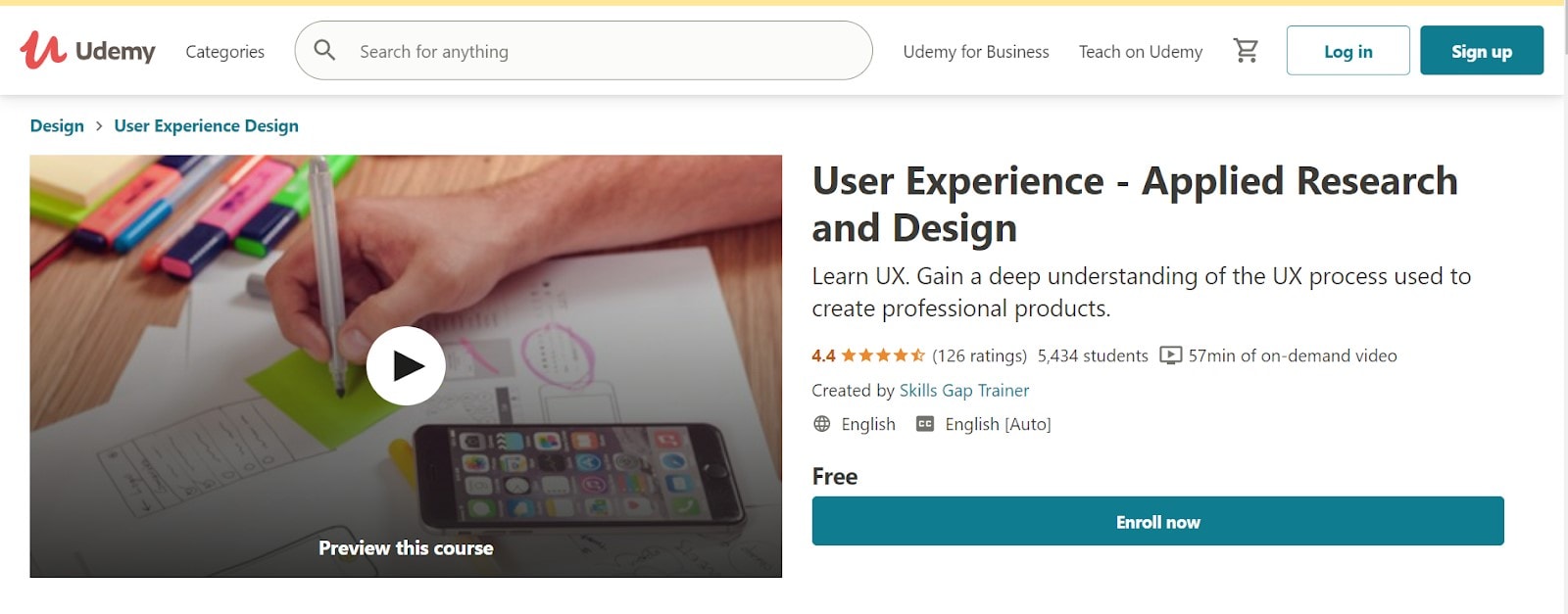Open the Categories menu

coord(224,52)
